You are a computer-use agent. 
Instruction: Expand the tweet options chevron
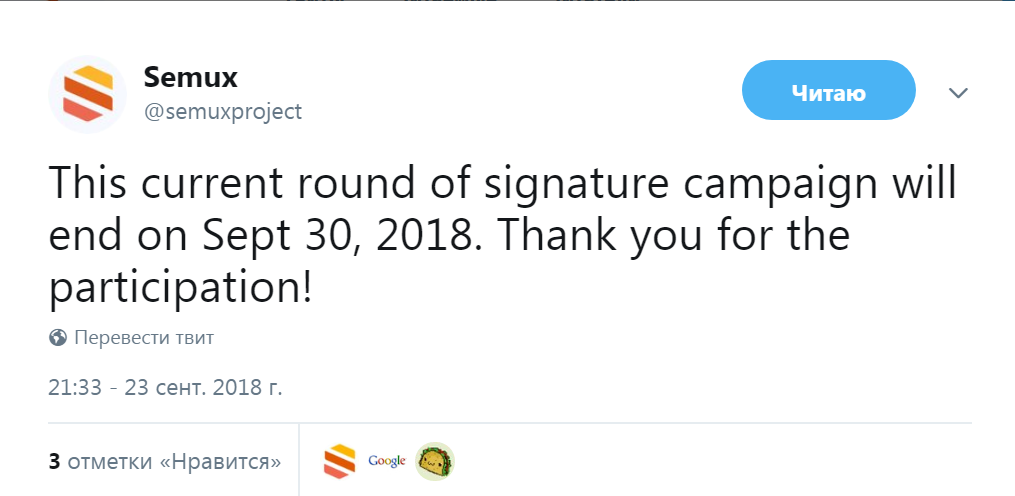pyautogui.click(x=958, y=93)
